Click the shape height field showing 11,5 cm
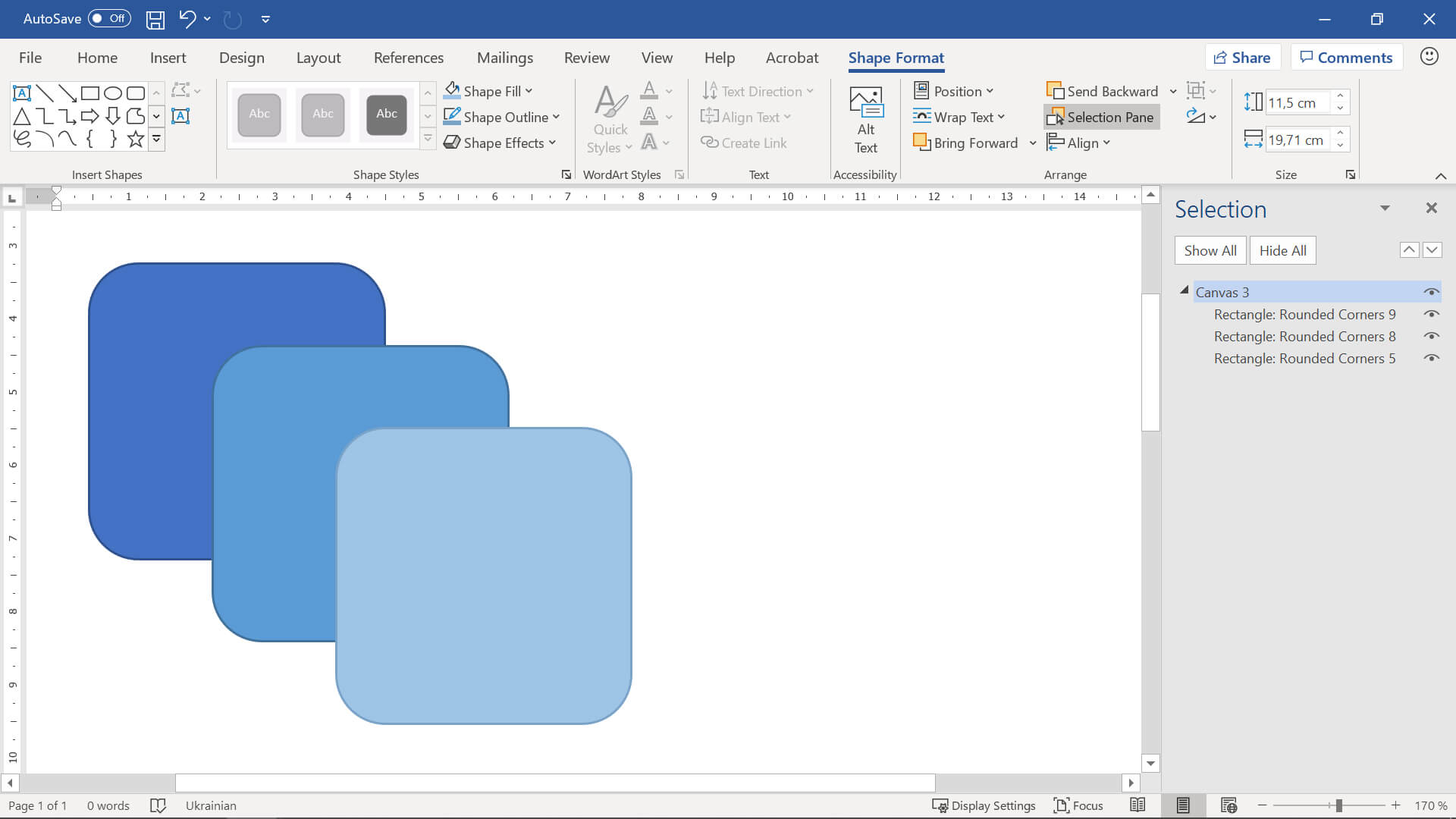Viewport: 1456px width, 819px height. (x=1297, y=102)
